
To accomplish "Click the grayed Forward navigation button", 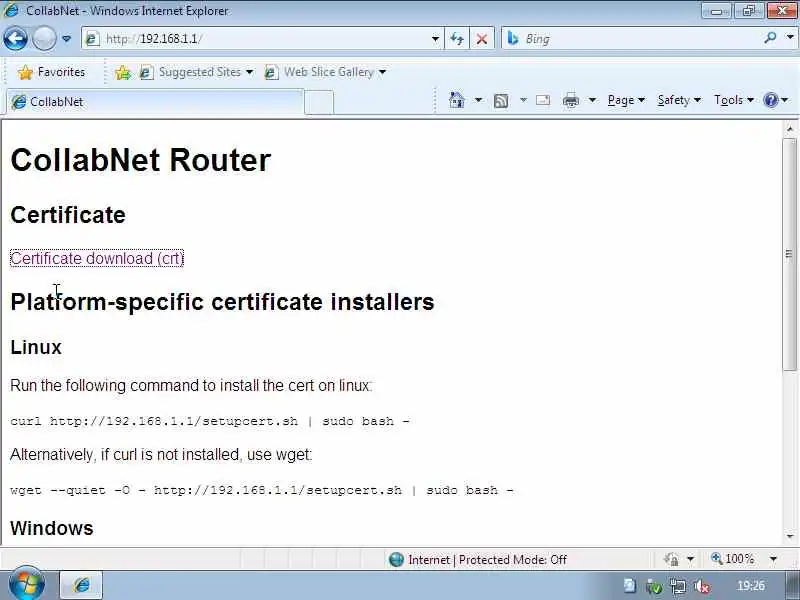I will (44, 38).
